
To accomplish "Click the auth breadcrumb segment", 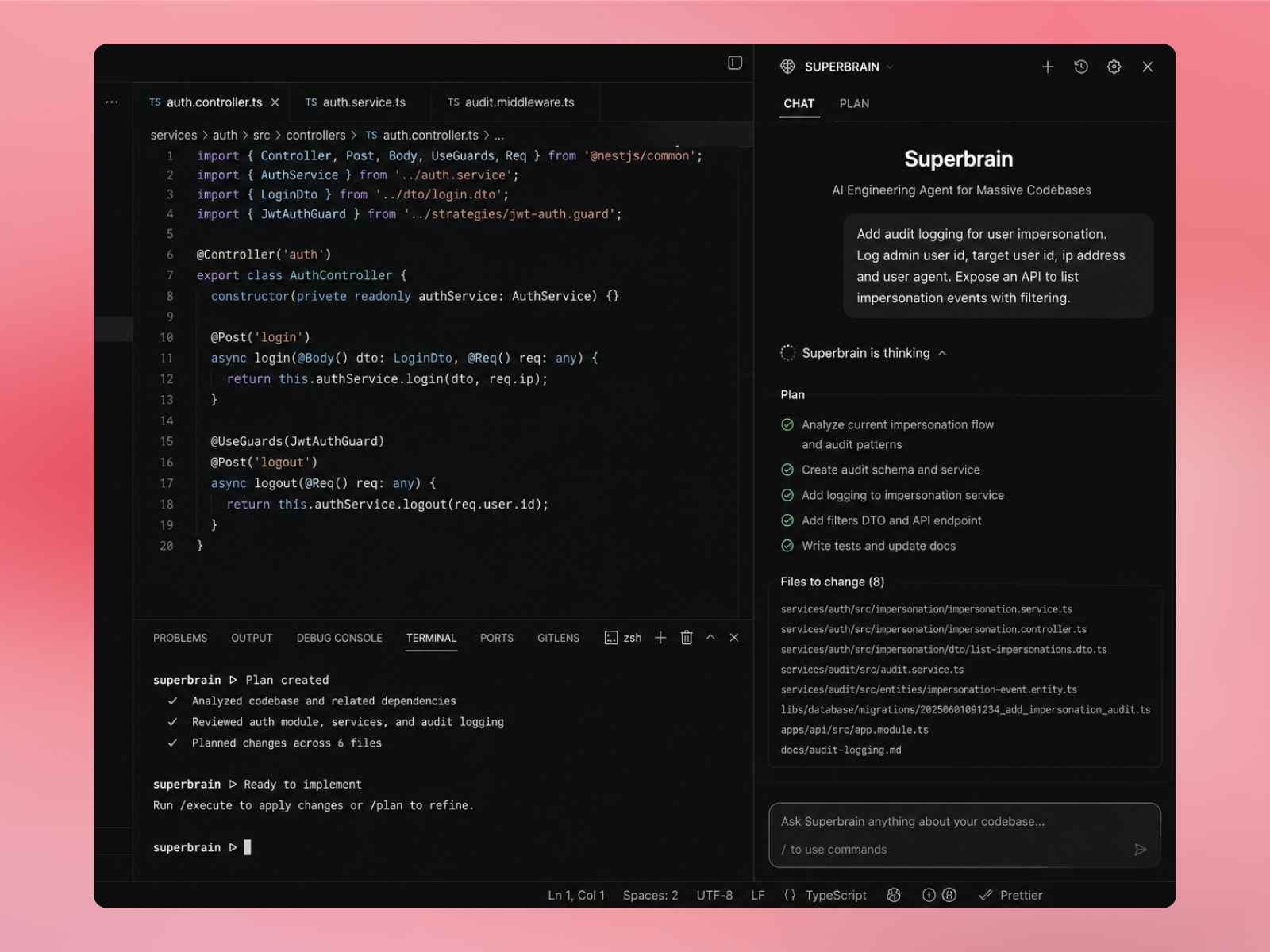I will (225, 136).
